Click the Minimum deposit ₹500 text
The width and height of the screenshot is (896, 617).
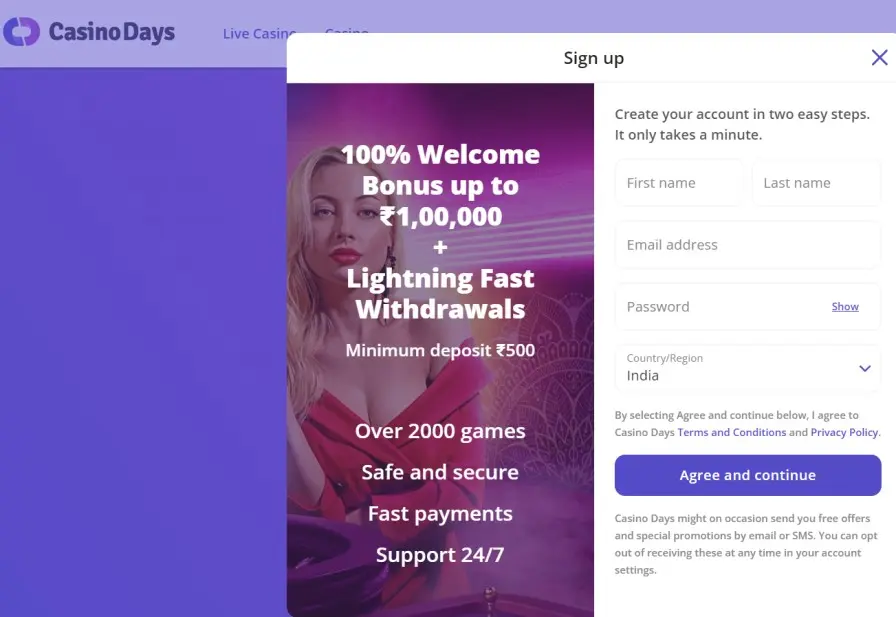click(440, 351)
